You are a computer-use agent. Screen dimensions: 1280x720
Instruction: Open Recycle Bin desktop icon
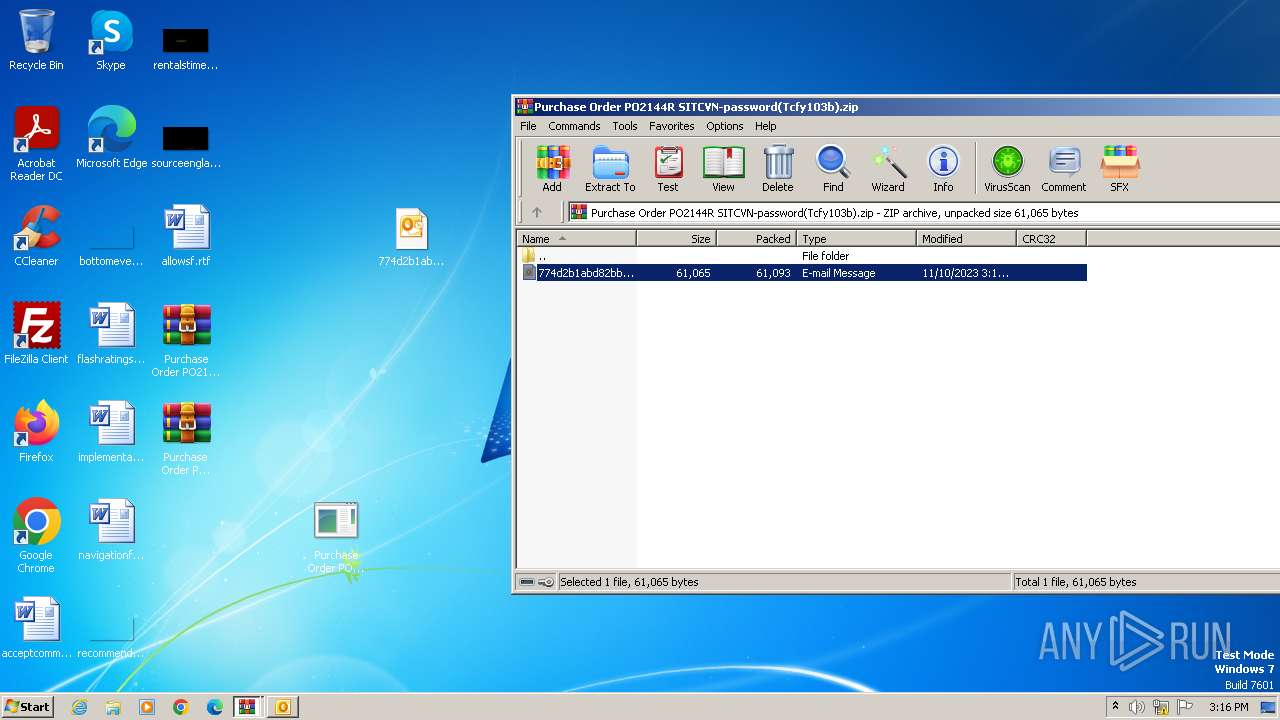pyautogui.click(x=36, y=40)
